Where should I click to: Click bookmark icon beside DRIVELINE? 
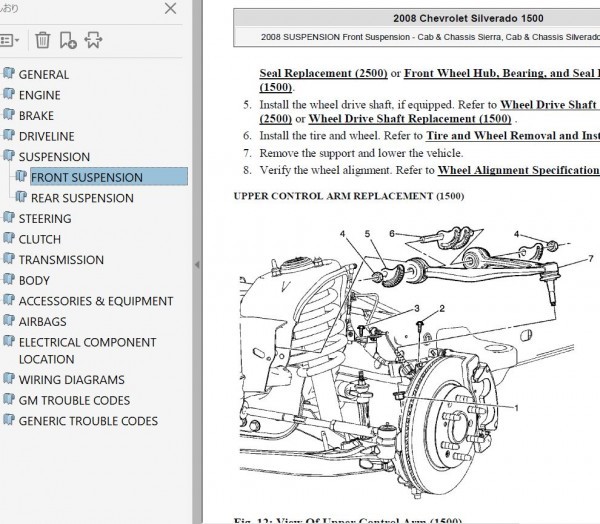click(8, 135)
